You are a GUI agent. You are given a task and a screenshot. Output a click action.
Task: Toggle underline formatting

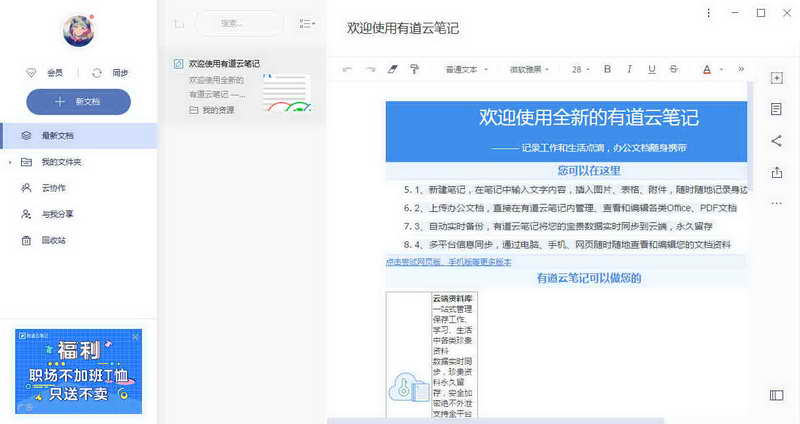652,69
